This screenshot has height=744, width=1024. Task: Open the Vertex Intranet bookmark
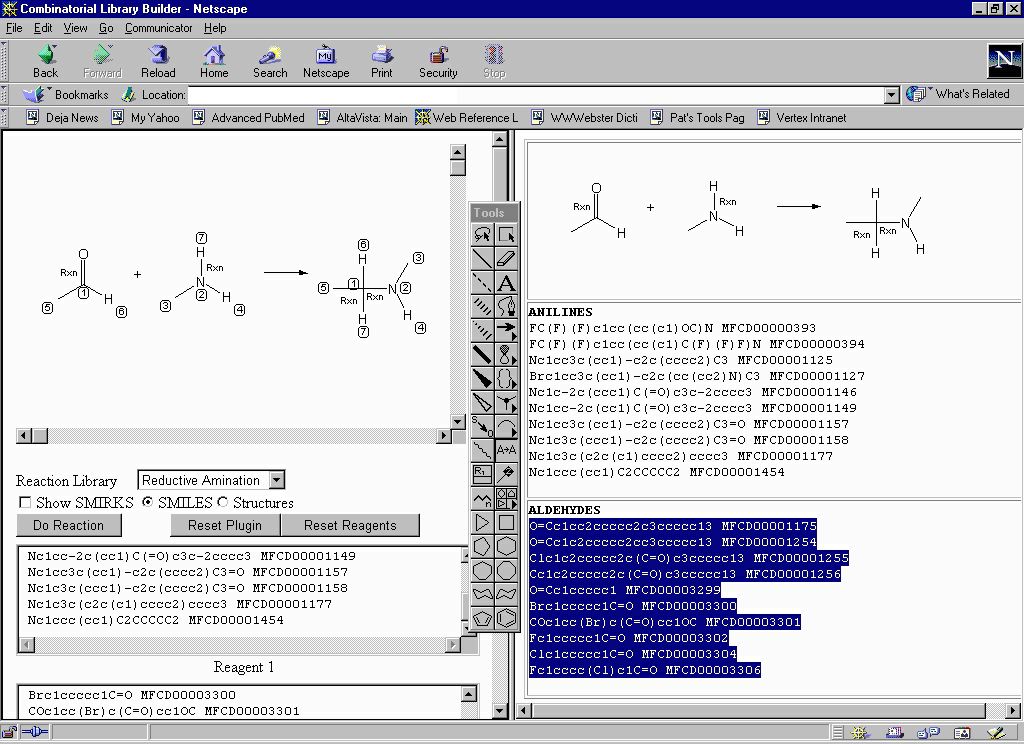coord(802,118)
